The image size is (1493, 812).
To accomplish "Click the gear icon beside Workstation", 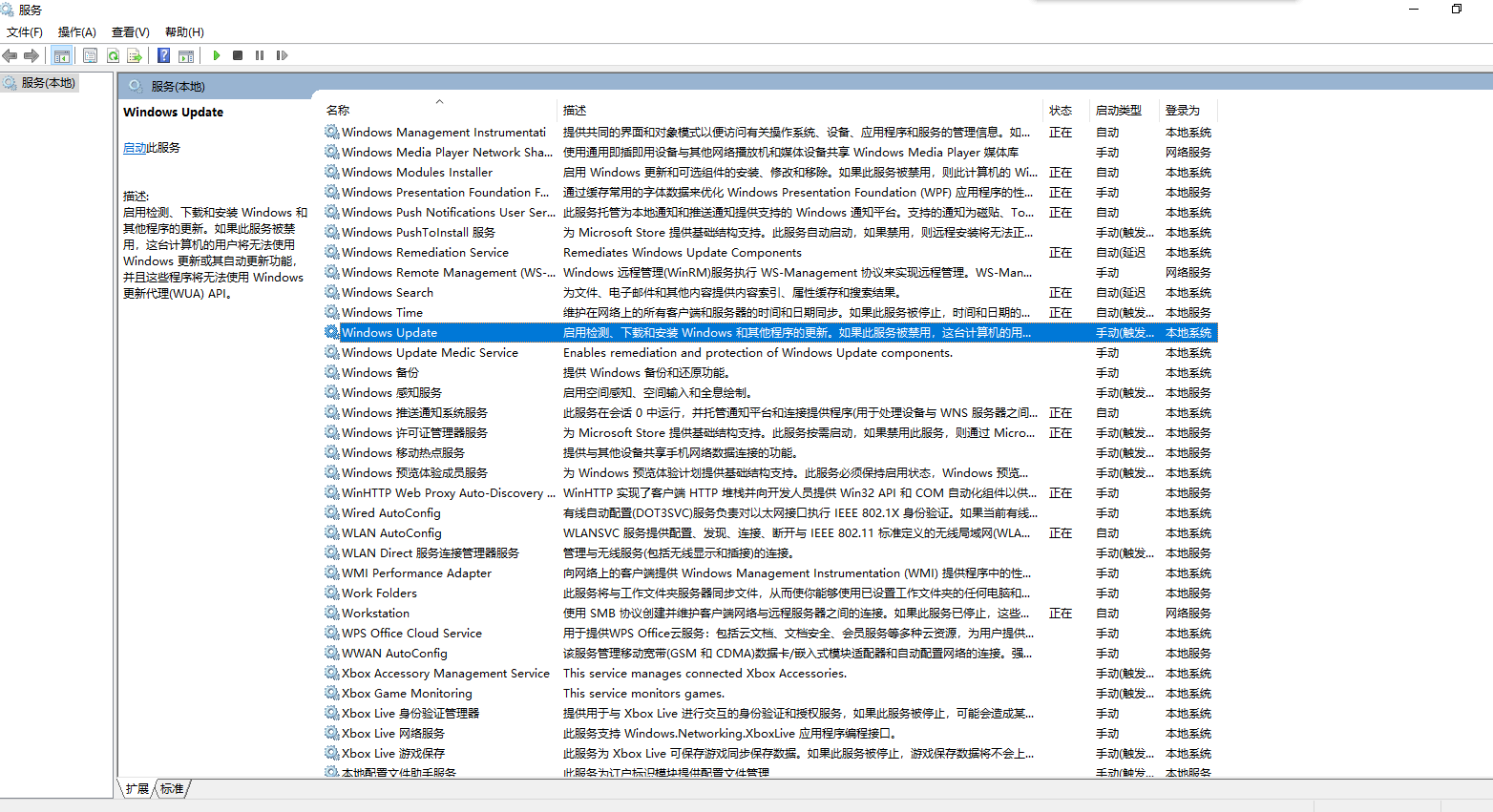I will coord(331,613).
